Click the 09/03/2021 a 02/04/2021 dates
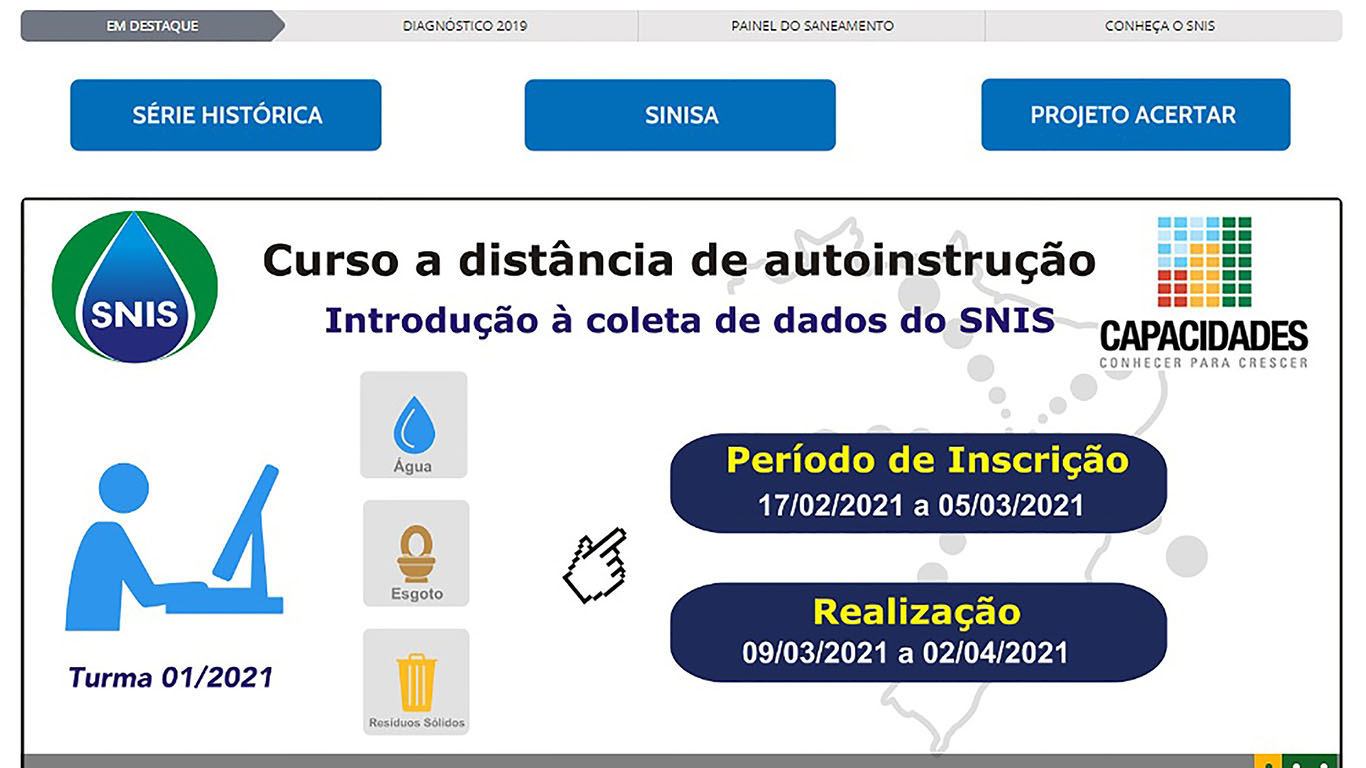Image resolution: width=1366 pixels, height=768 pixels. (905, 653)
